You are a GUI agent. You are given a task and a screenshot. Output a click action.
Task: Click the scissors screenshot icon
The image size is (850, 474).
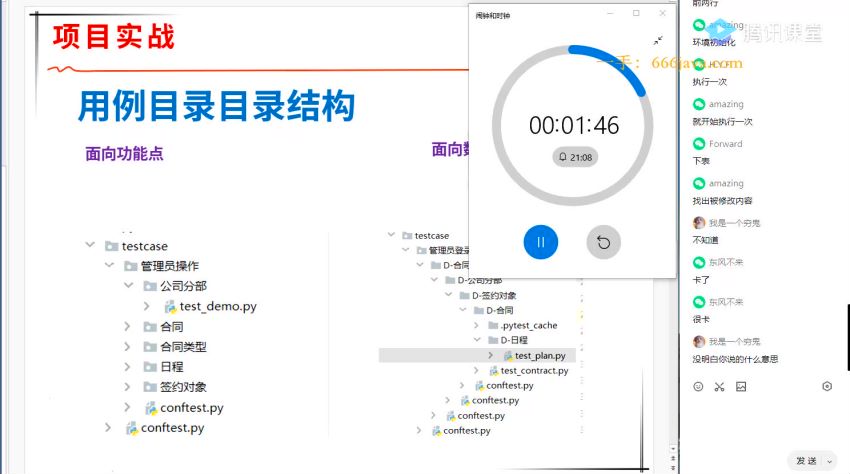719,386
